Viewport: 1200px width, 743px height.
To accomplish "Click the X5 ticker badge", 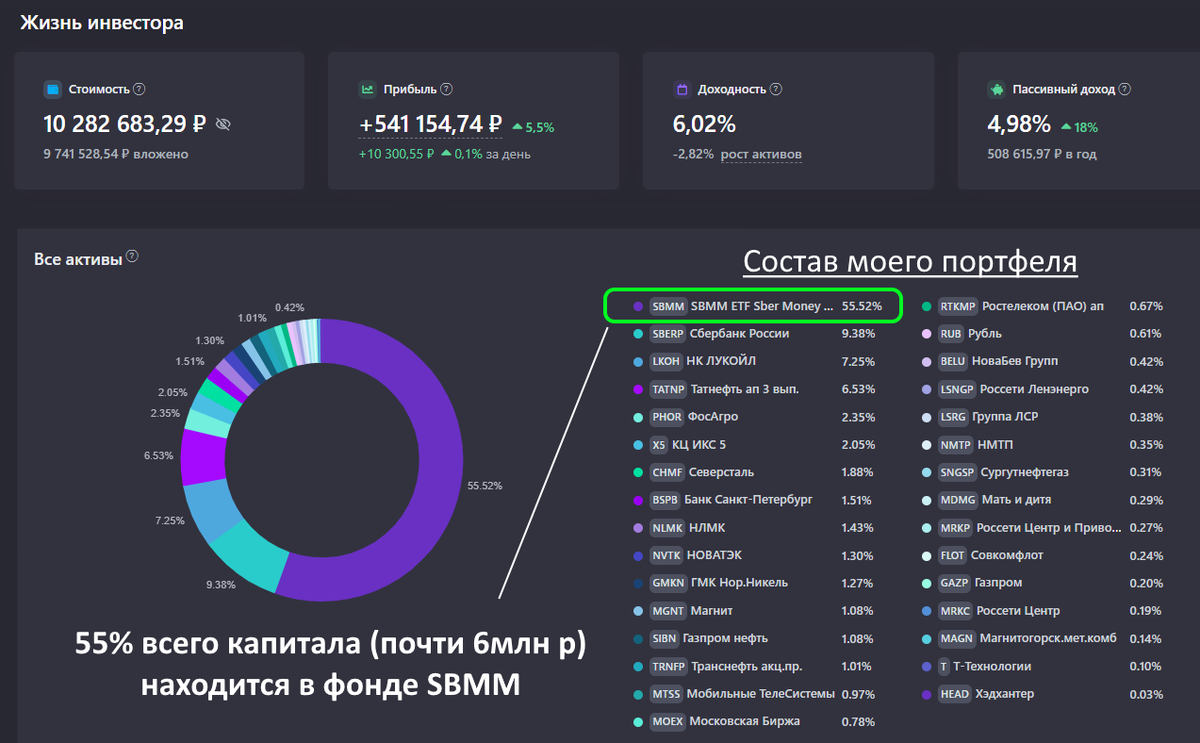I will (x=658, y=445).
